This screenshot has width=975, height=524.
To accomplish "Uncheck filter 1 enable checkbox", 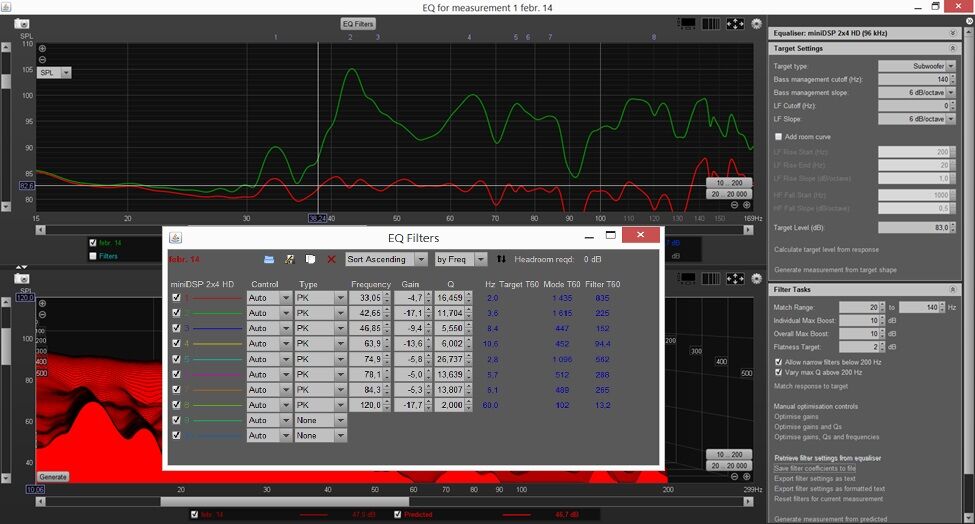I will pyautogui.click(x=177, y=298).
